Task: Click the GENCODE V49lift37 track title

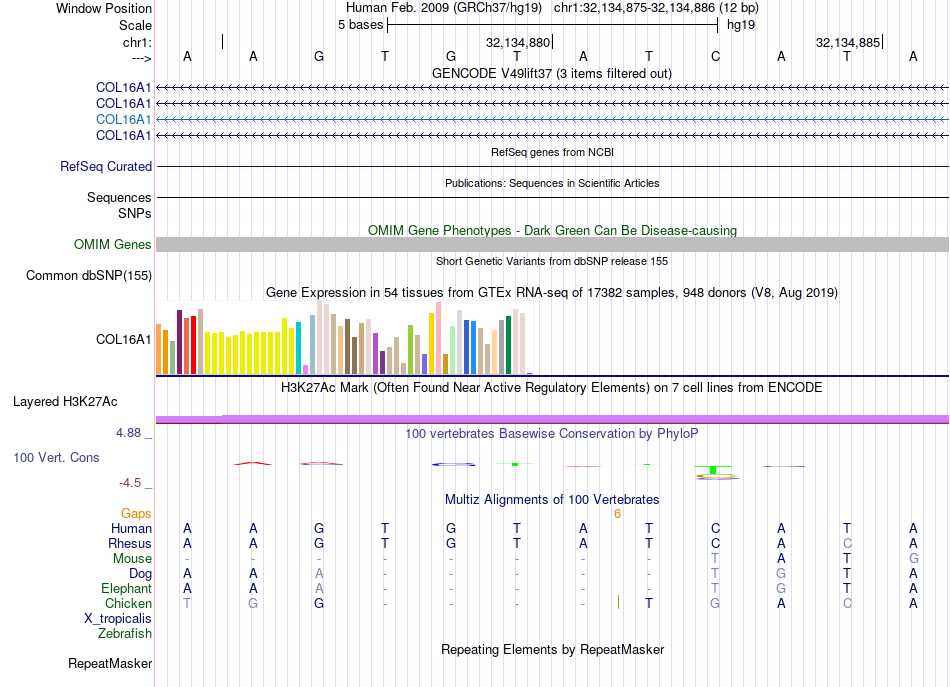Action: click(551, 73)
